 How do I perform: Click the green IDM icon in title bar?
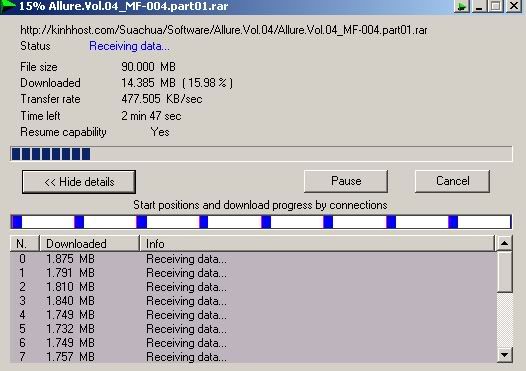pyautogui.click(x=7, y=6)
